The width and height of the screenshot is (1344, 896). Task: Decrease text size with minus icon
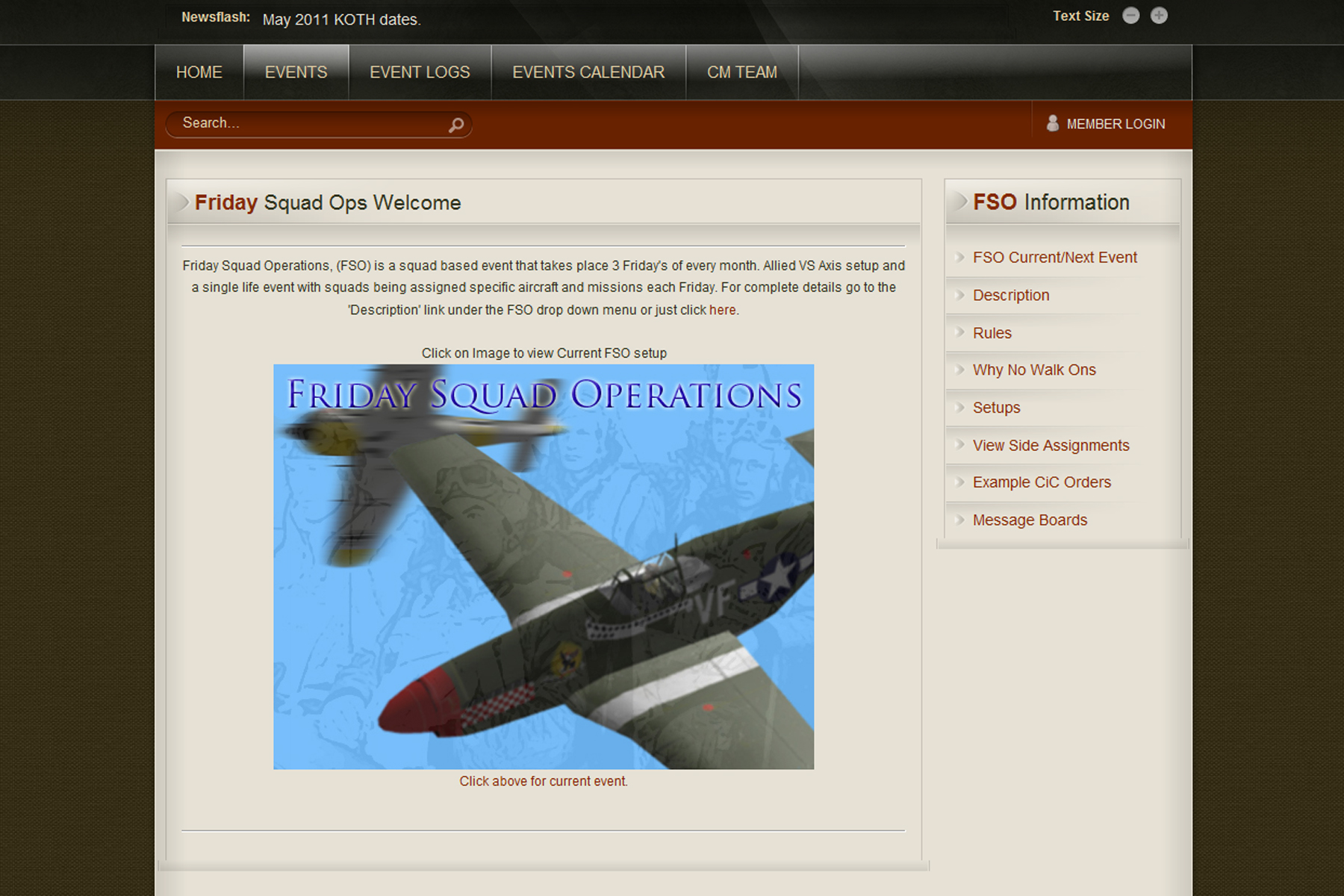click(x=1131, y=16)
